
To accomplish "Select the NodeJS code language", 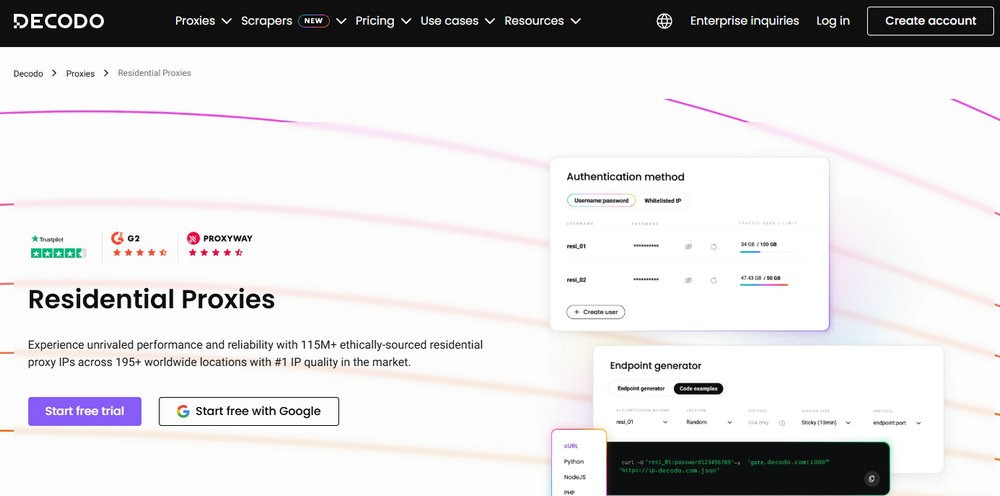I will (574, 478).
